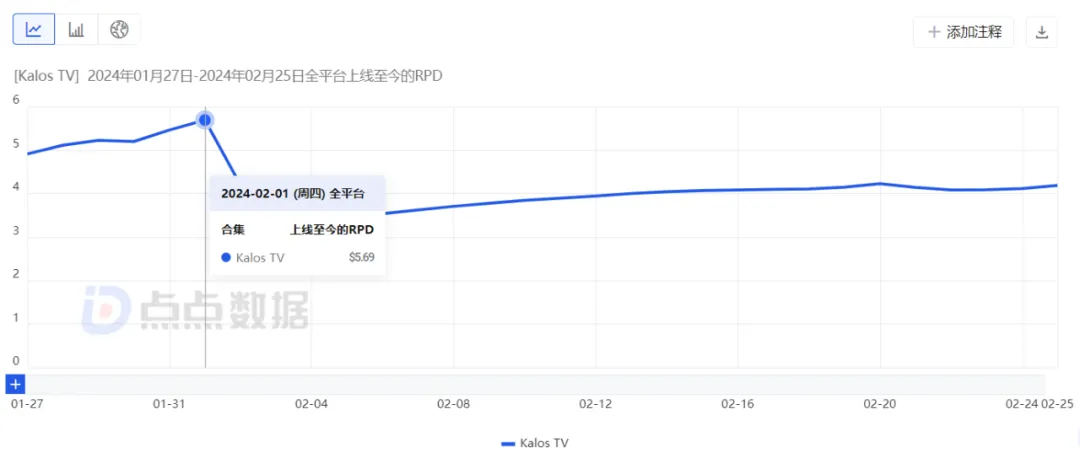Open the globe region view
1080x474 pixels.
coord(119,30)
